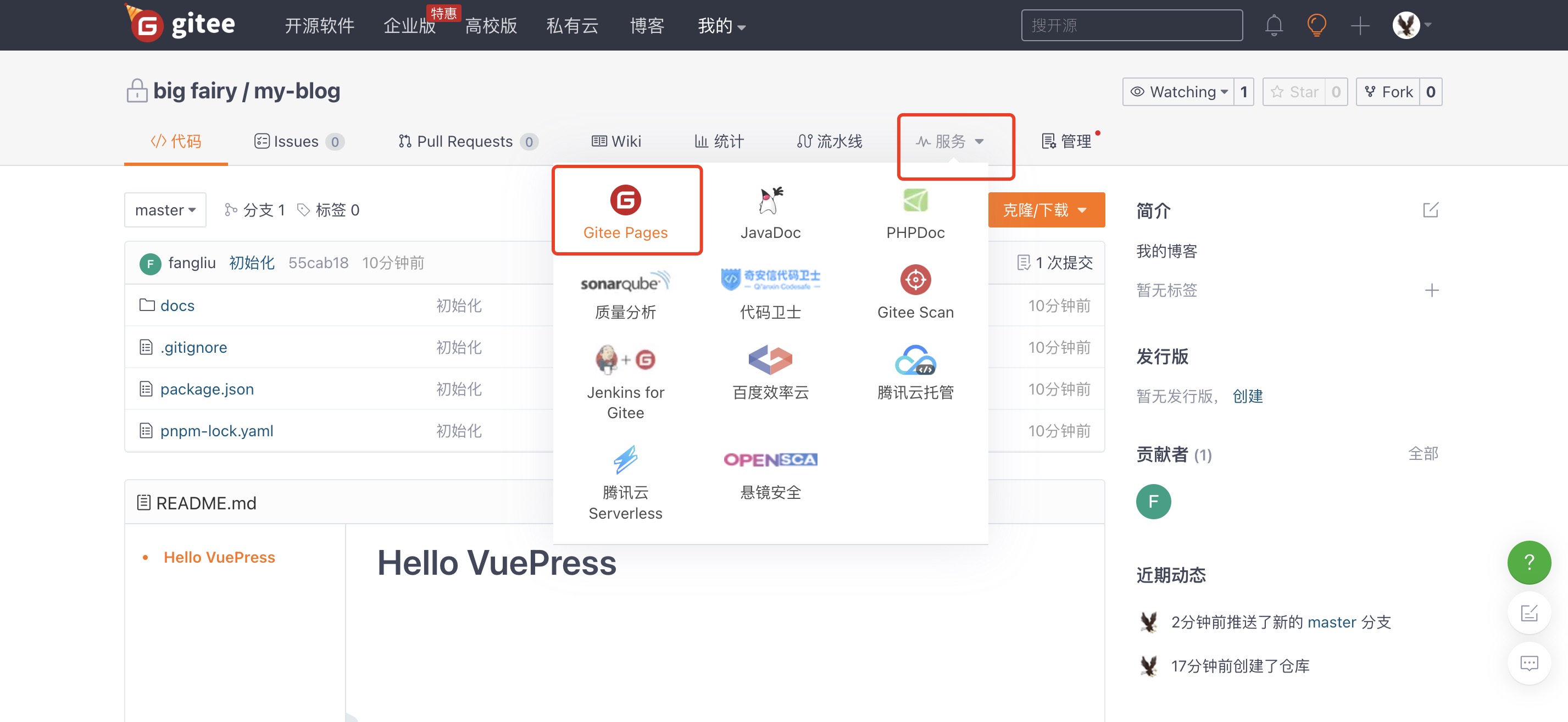Open Jenkins for Gitee service

coord(625,382)
